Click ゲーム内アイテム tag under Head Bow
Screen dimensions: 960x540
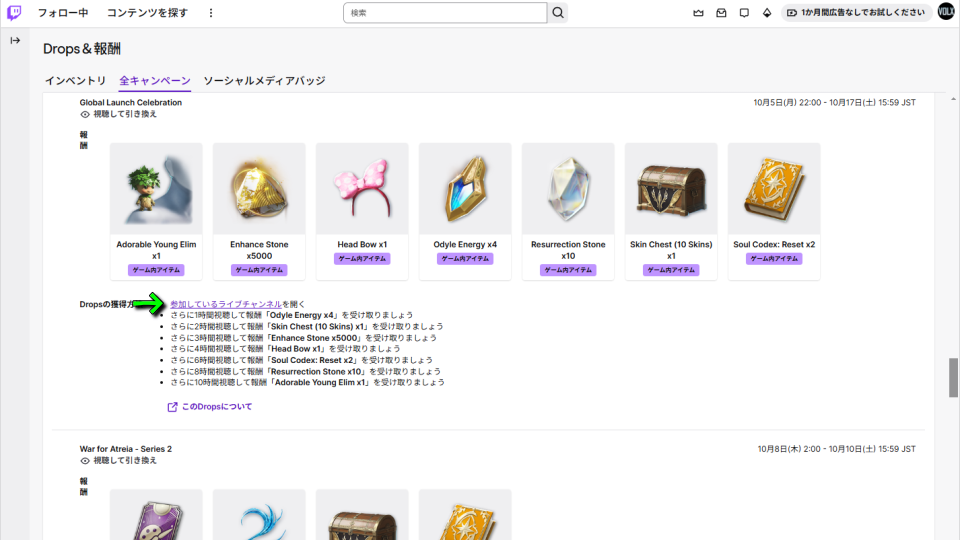pyautogui.click(x=362, y=259)
